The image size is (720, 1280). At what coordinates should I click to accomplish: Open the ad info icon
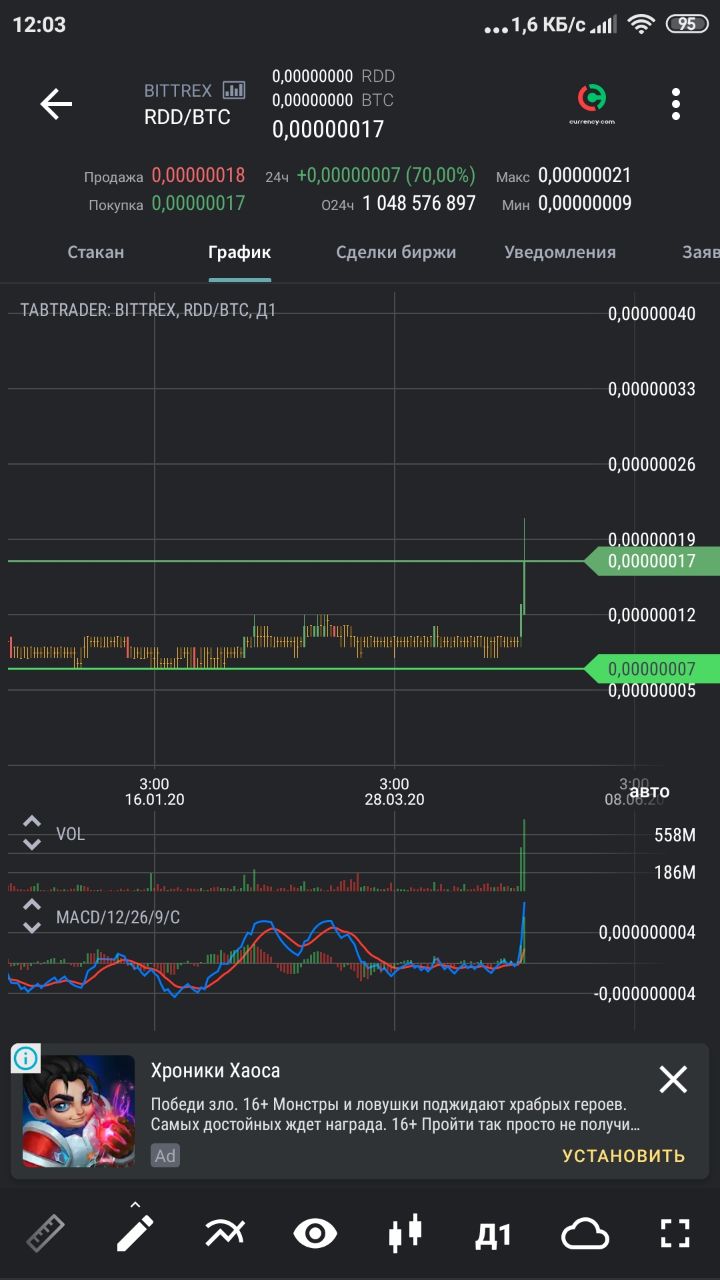point(26,1057)
